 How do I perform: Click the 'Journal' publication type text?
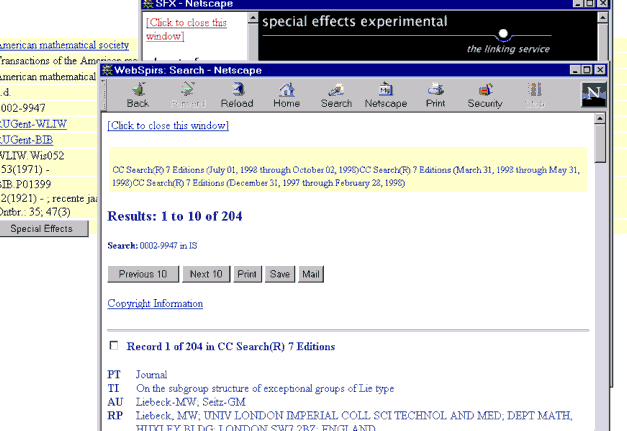point(152,375)
